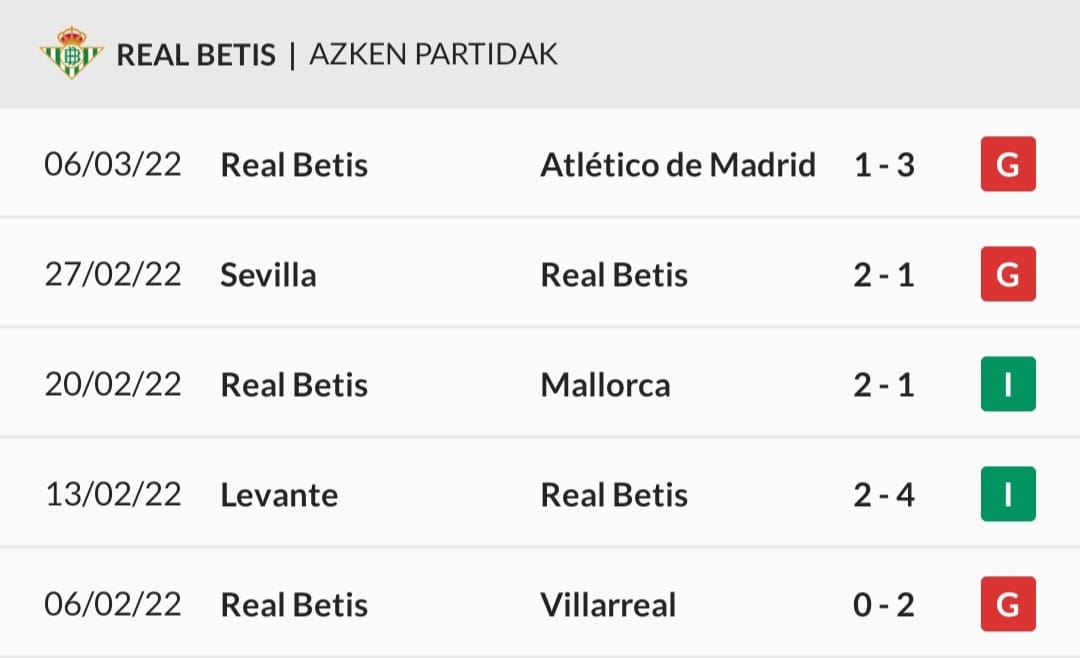Click the date 06/03/22

click(113, 164)
